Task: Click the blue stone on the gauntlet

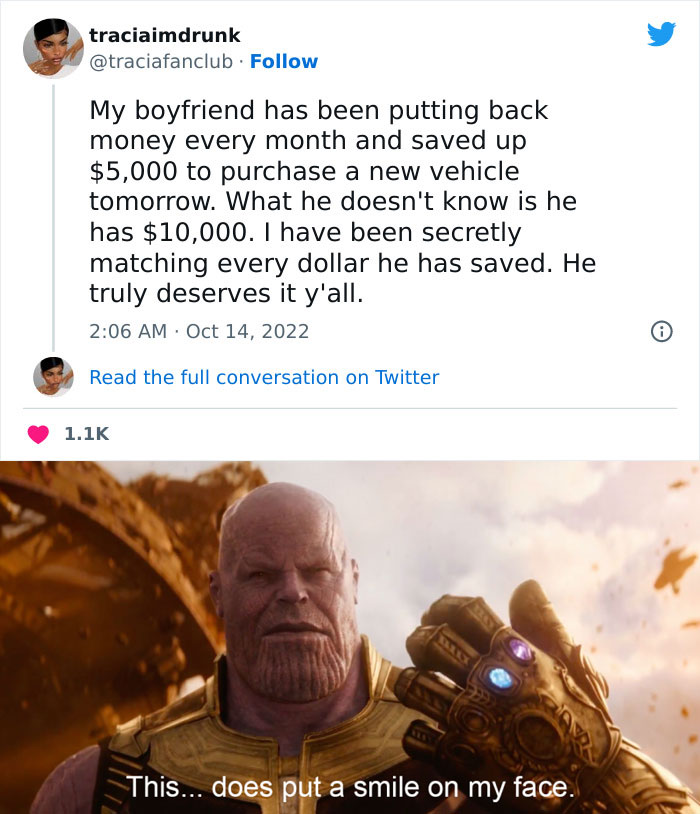Action: 500,677
